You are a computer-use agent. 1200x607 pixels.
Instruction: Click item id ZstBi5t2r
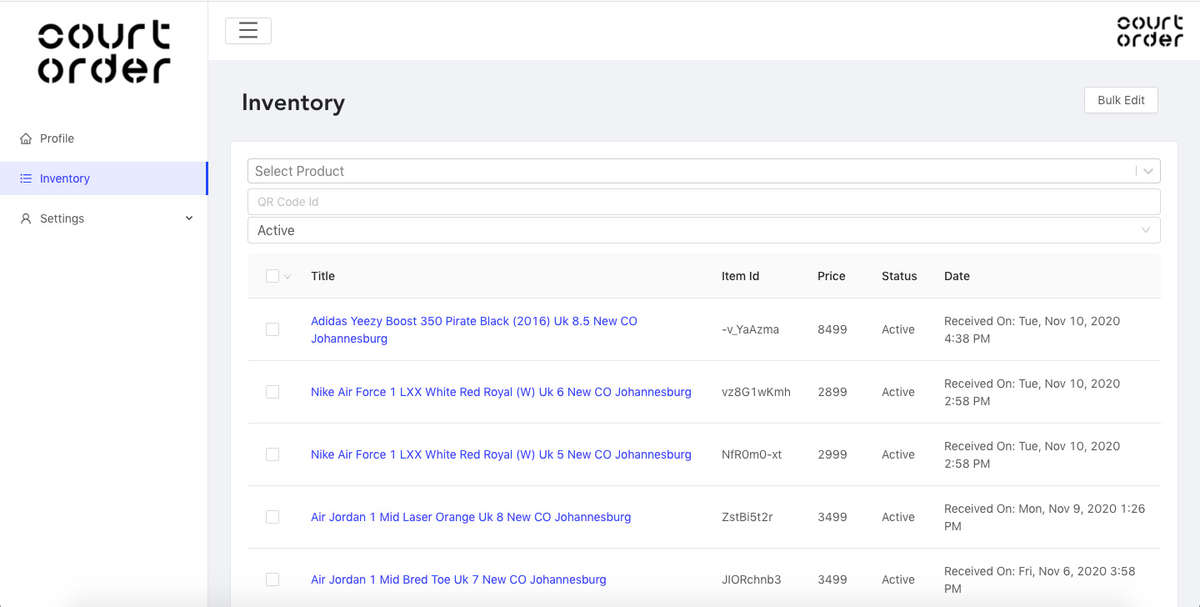coord(747,517)
